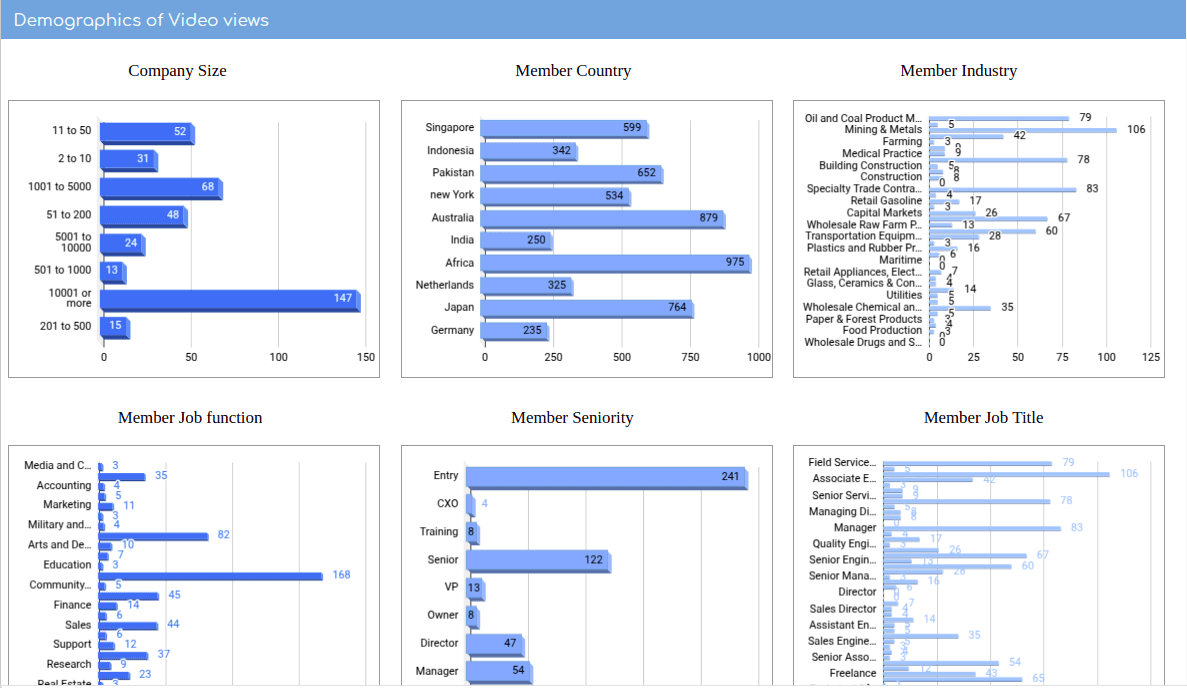The height and width of the screenshot is (688, 1187).
Task: Click the Director seniority bar showing 47
Action: (495, 644)
